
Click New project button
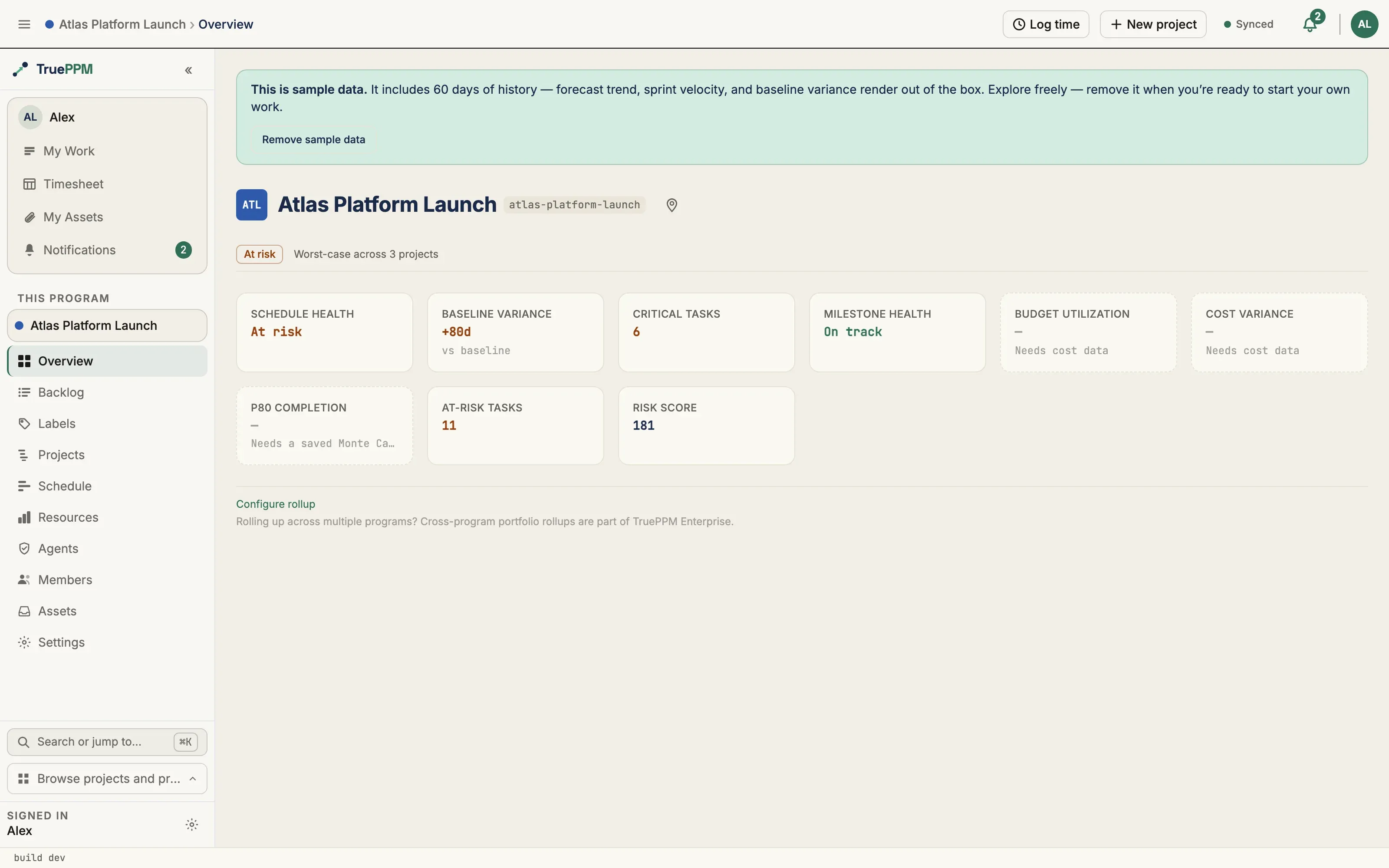[x=1153, y=24]
